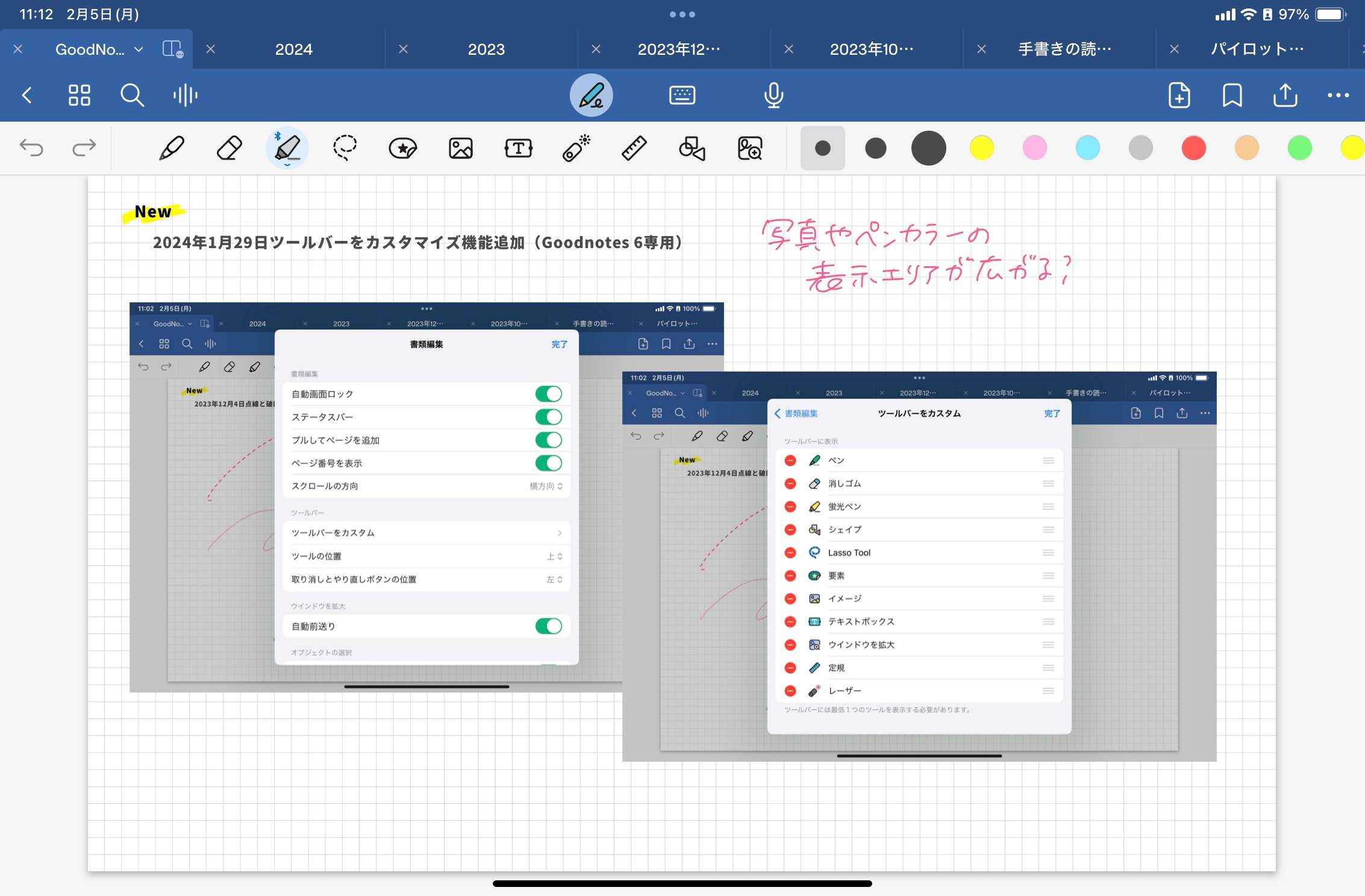Switch to the 2023年10… tab
Screen dimensions: 1365x896
[872, 49]
